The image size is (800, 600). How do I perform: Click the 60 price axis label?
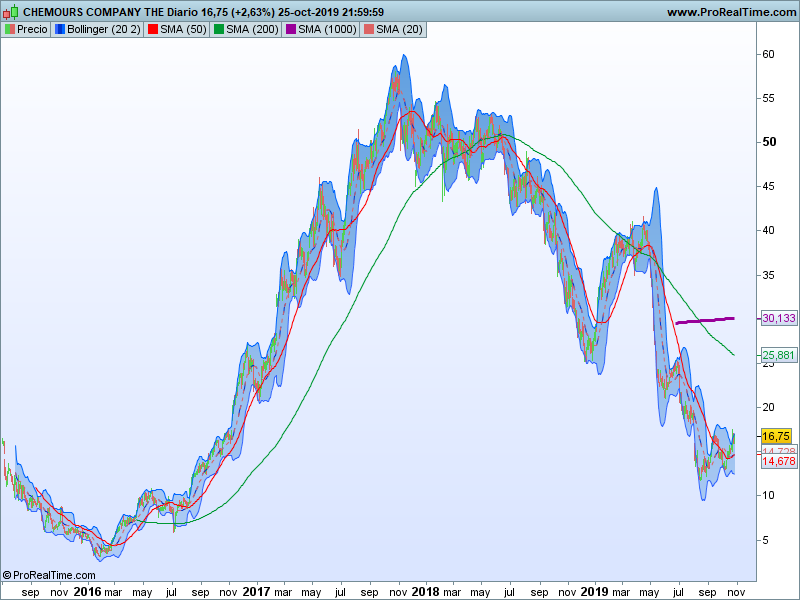pyautogui.click(x=768, y=54)
